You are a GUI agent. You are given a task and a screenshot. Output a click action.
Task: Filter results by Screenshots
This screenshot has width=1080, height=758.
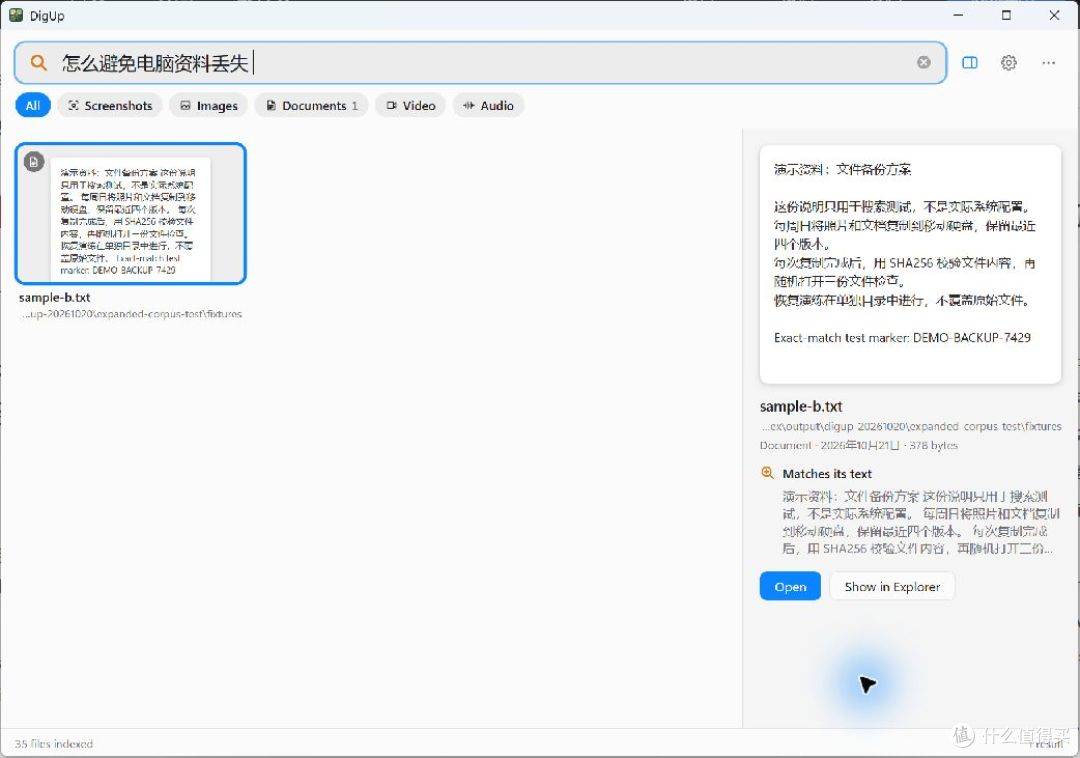110,105
